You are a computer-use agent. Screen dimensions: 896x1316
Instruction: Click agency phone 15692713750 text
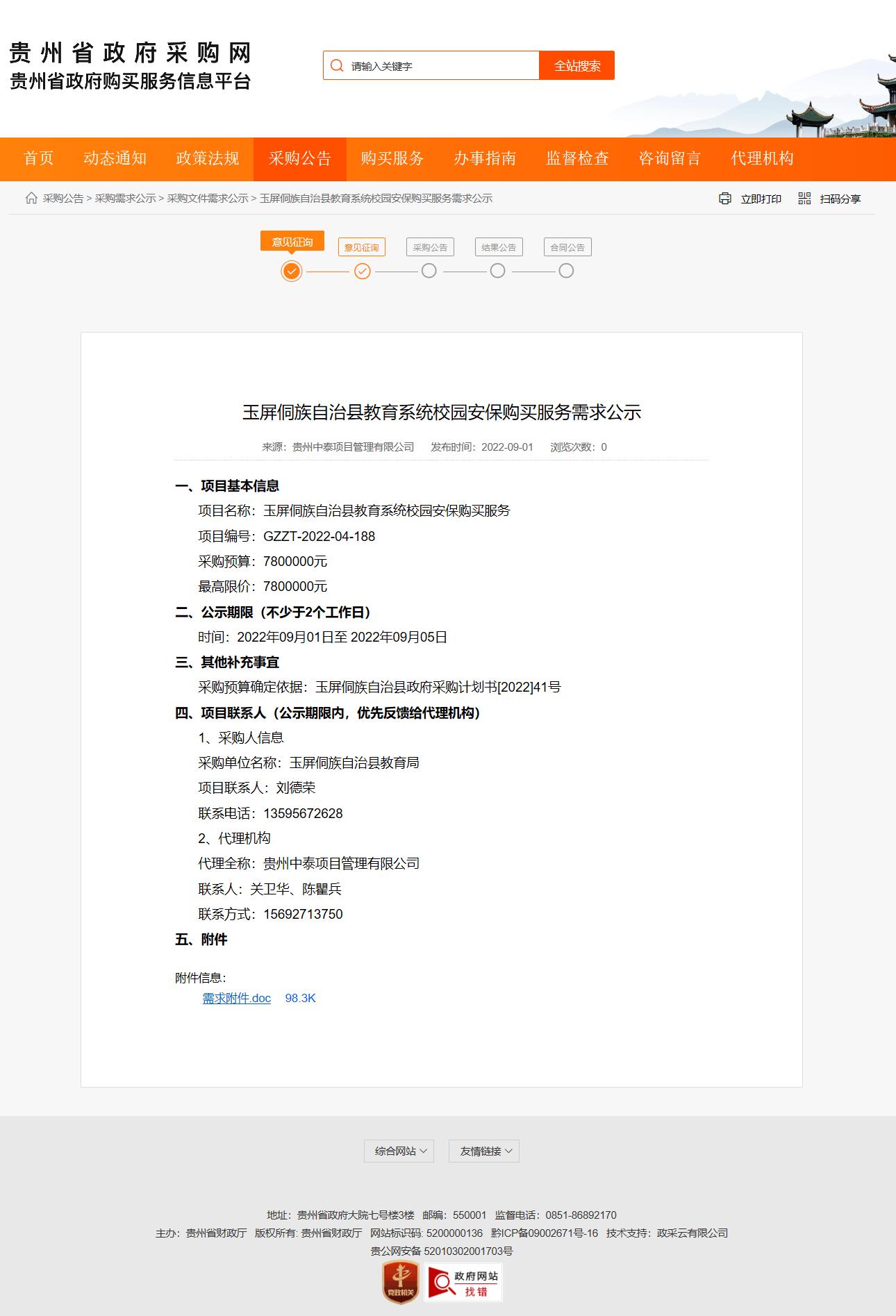pos(303,914)
